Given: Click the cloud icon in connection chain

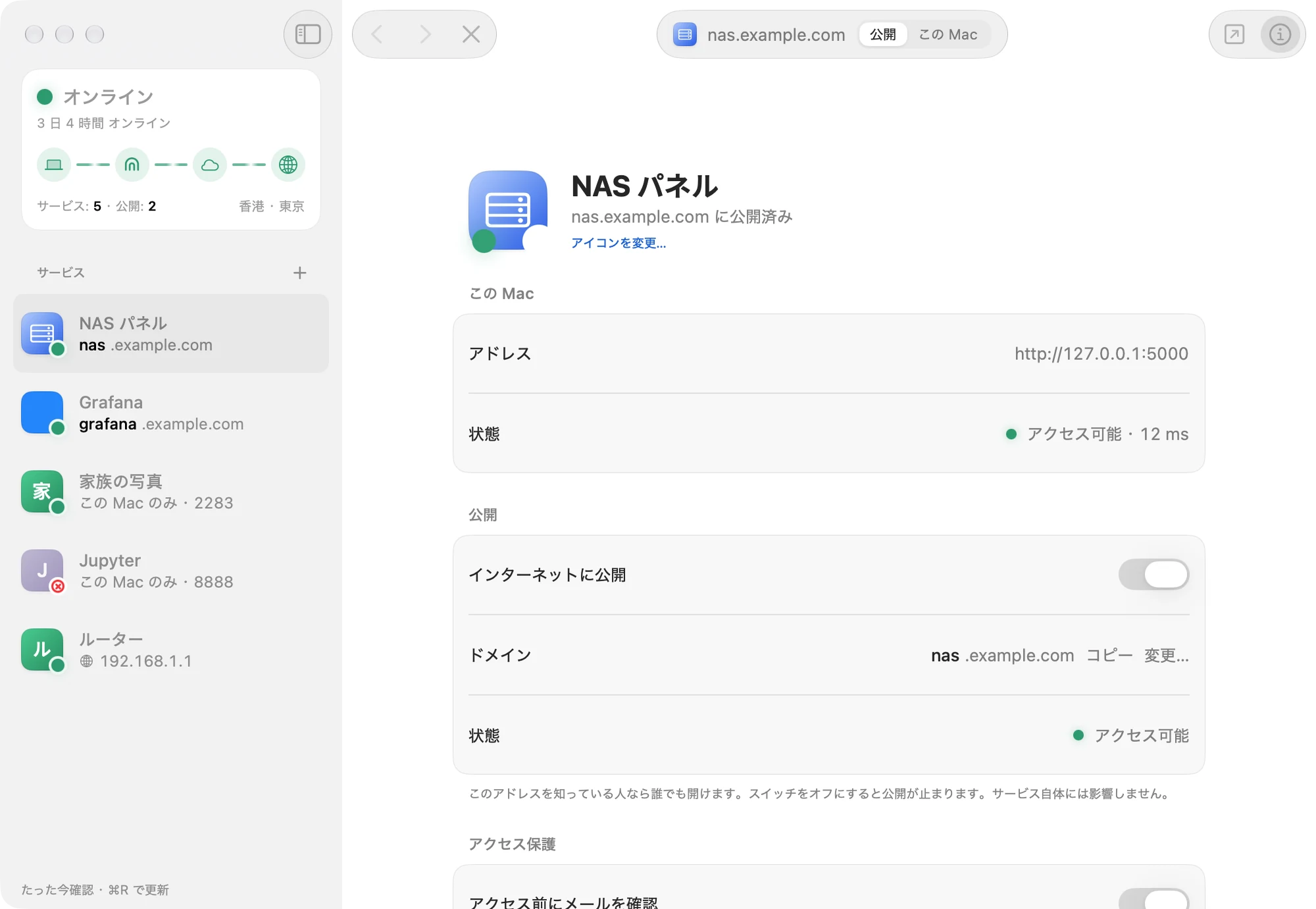Looking at the screenshot, I should 210,165.
